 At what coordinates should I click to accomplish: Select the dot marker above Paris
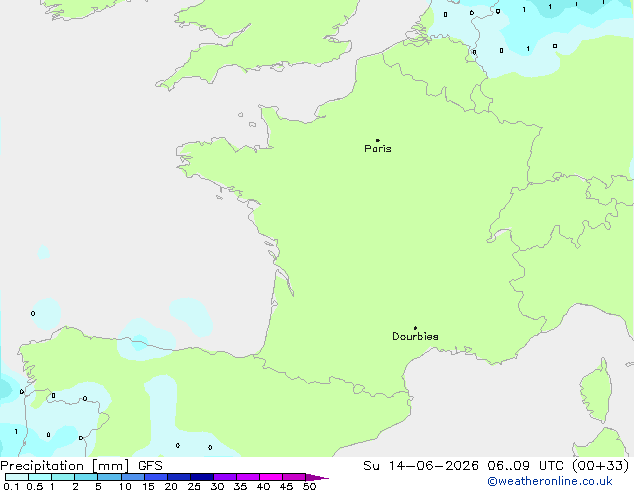[378, 140]
